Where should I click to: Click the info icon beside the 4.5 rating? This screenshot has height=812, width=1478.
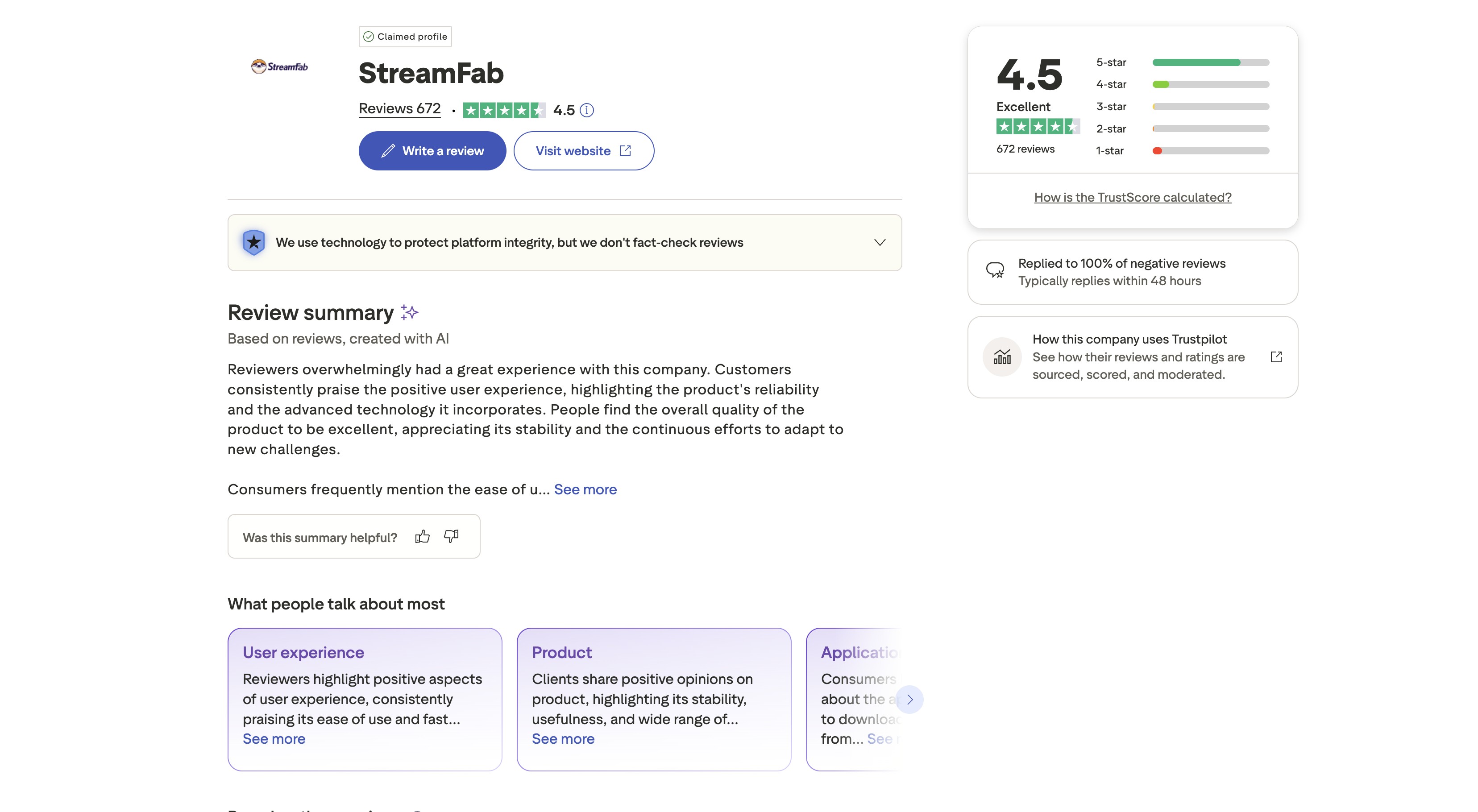click(x=586, y=110)
